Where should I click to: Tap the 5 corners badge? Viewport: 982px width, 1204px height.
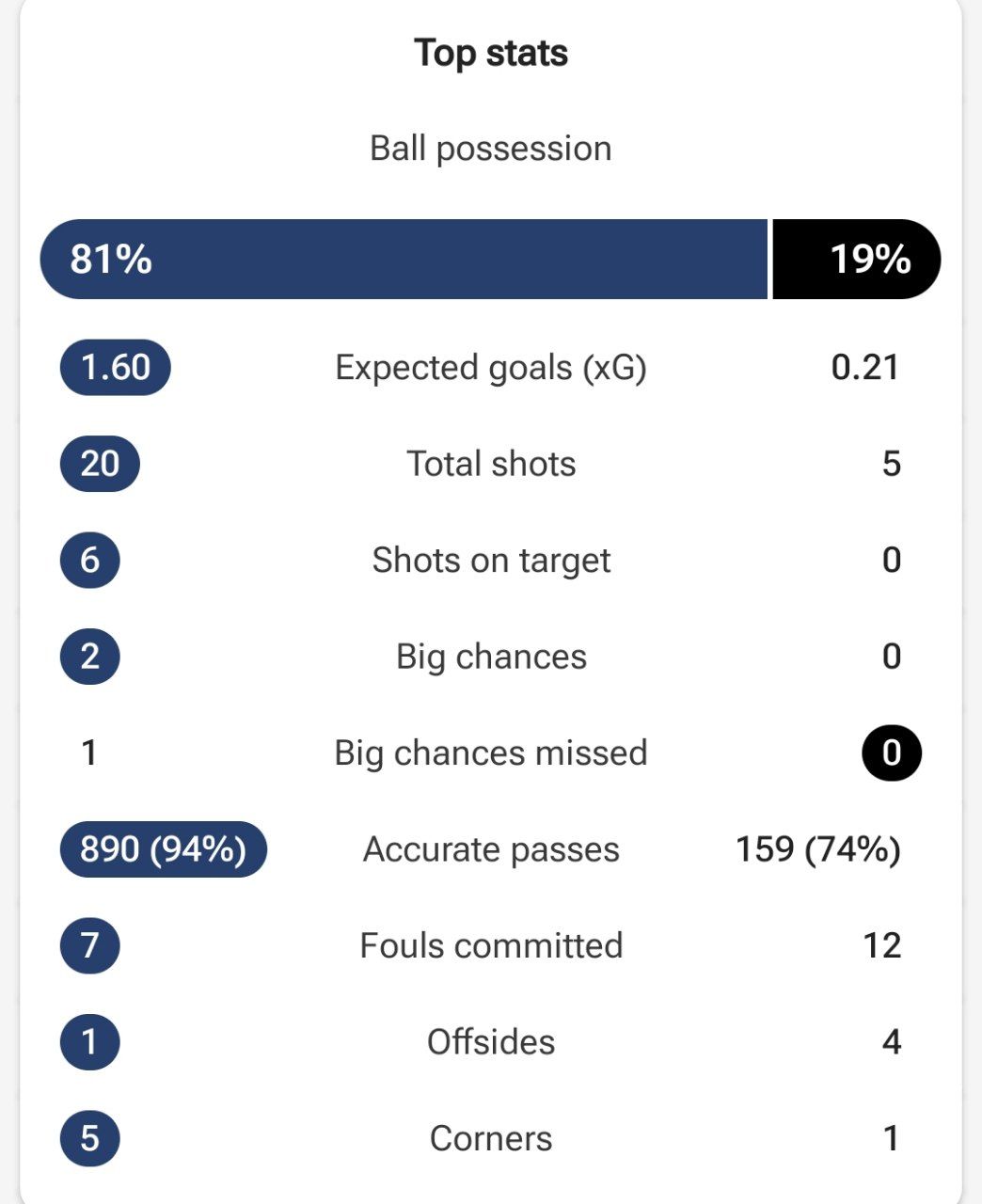tap(89, 1139)
